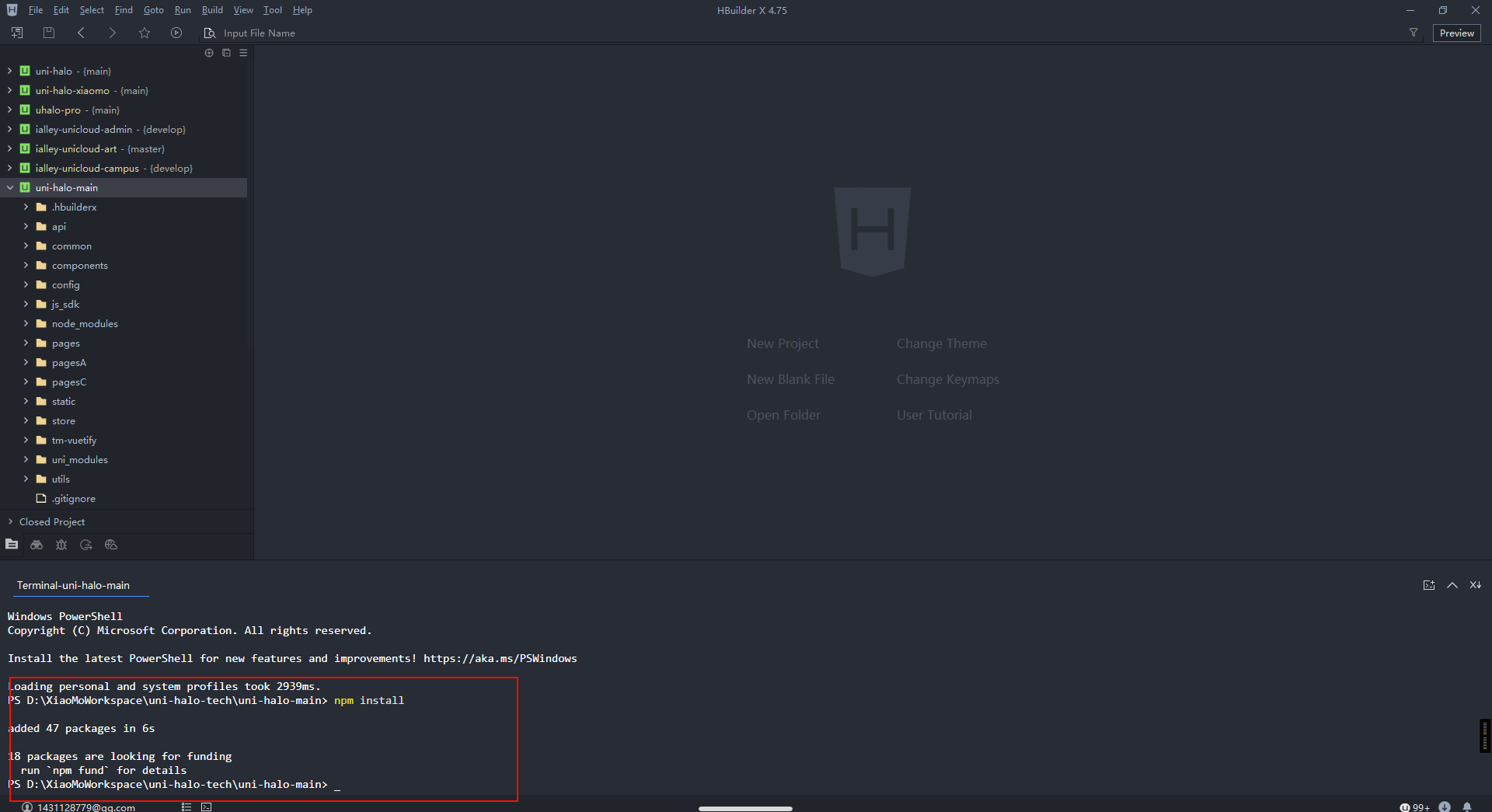
Task: Click the notification bell in status bar
Action: [1467, 807]
